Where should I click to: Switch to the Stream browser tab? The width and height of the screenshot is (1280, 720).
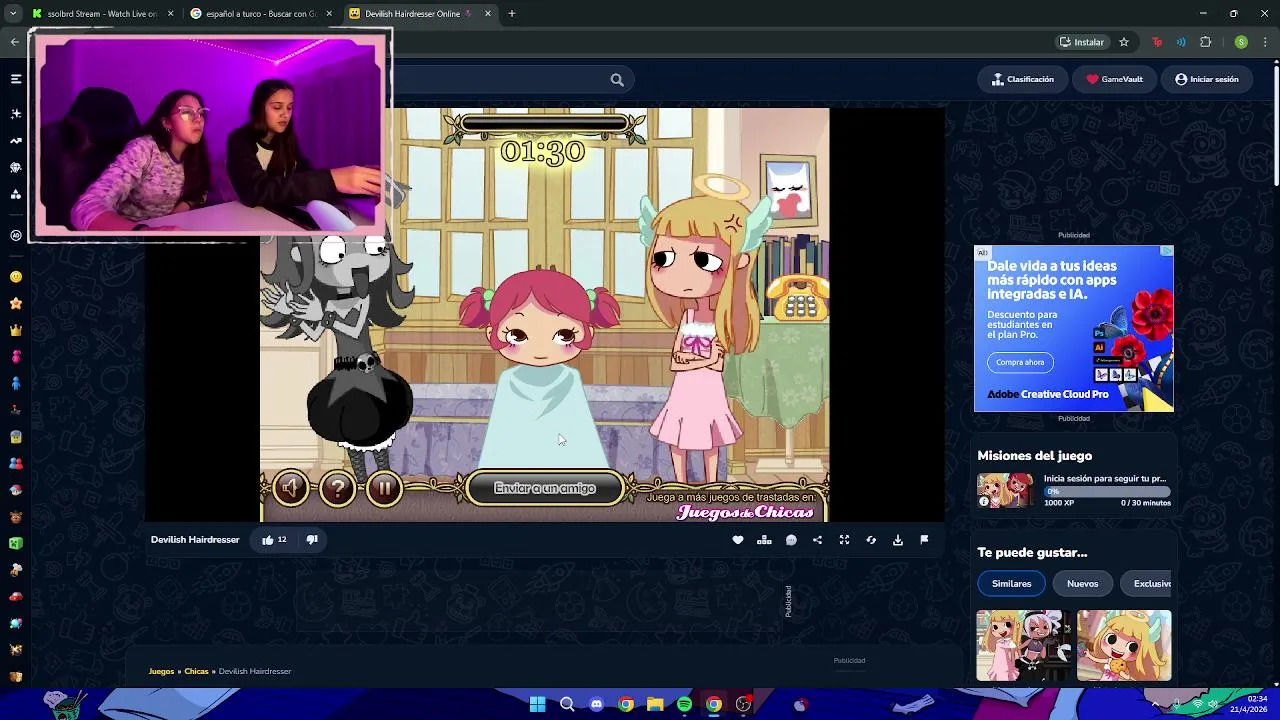102,14
